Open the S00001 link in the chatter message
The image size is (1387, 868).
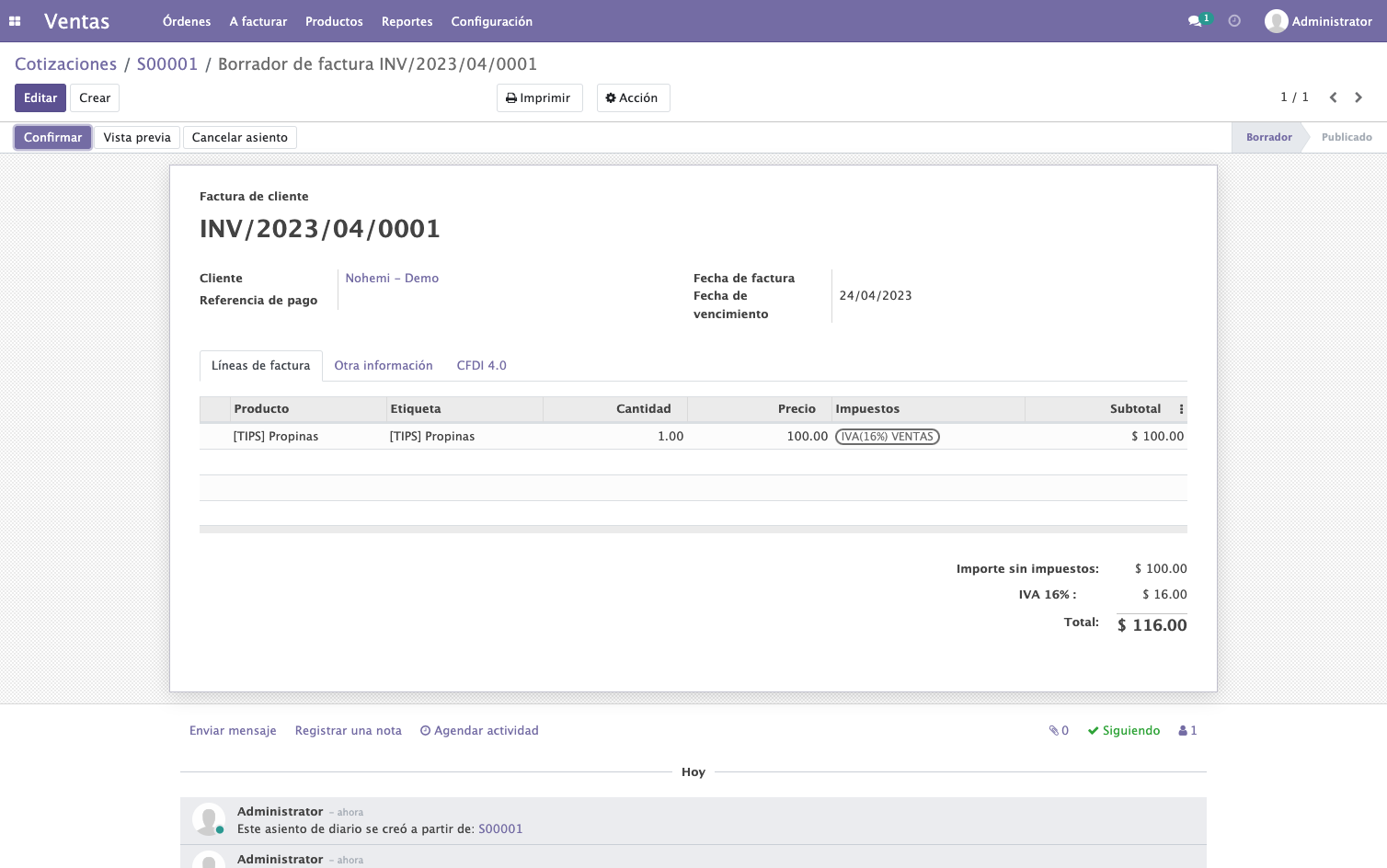pos(500,829)
